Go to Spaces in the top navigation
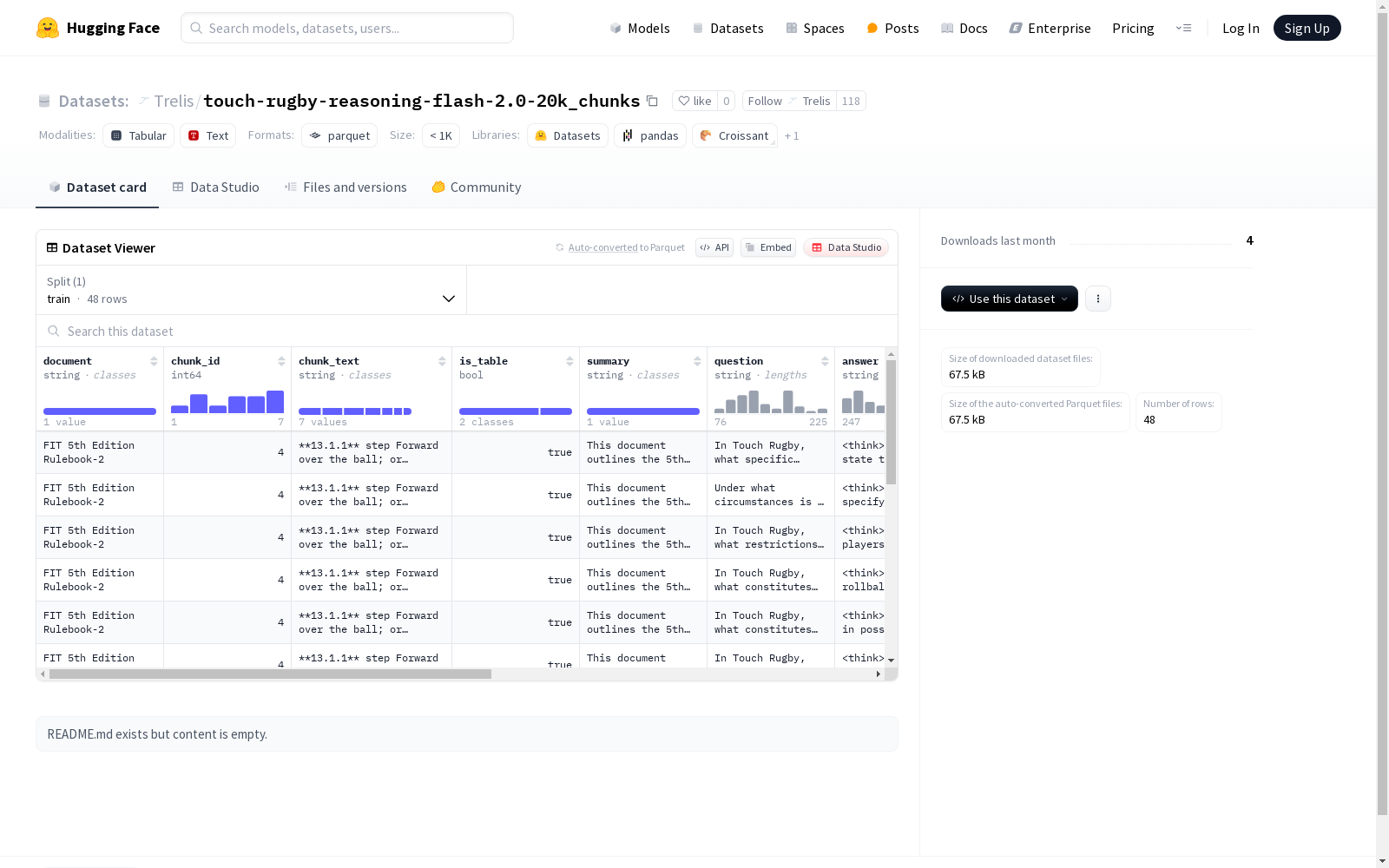The image size is (1389, 868). [815, 28]
